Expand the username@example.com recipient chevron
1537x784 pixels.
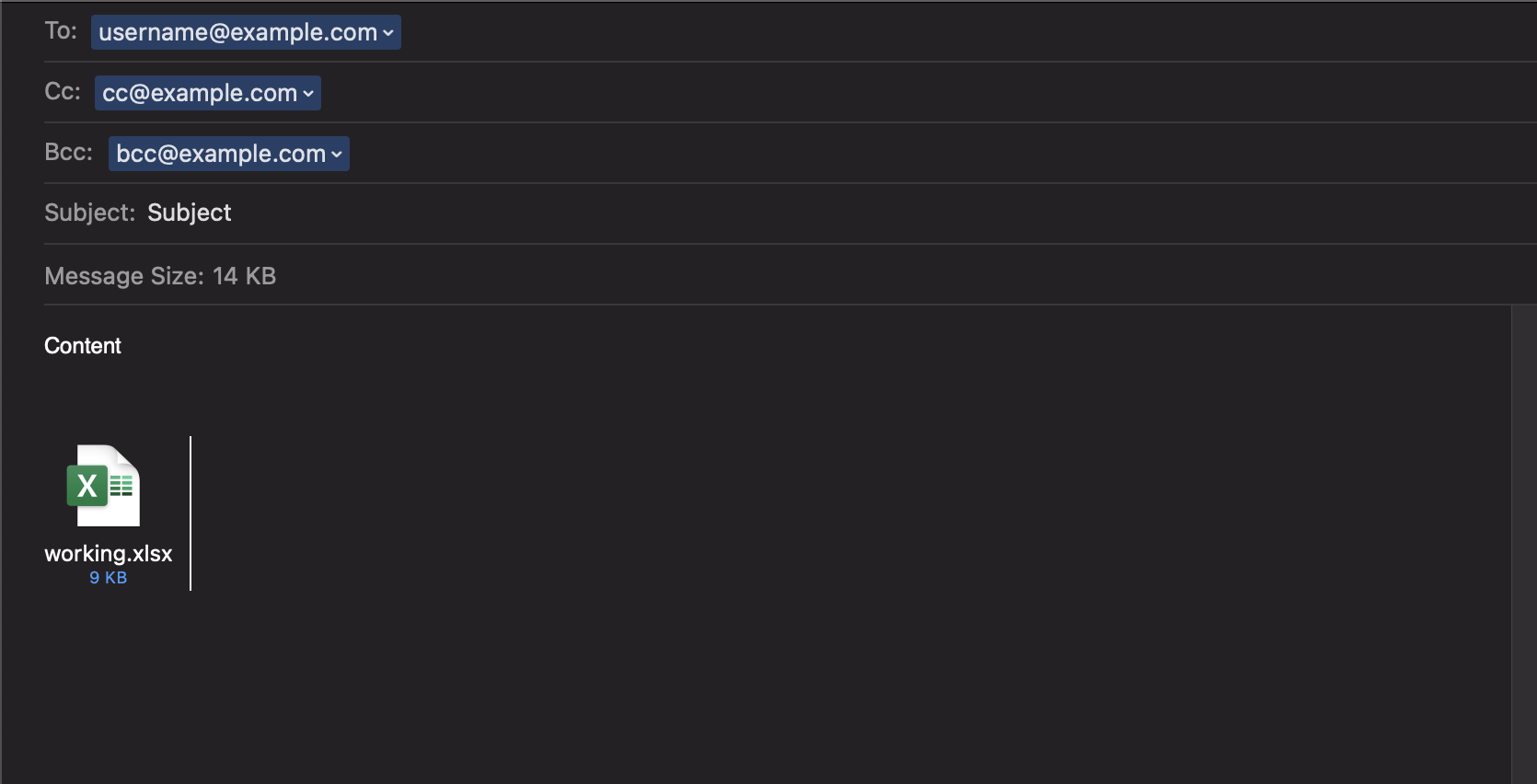(388, 33)
